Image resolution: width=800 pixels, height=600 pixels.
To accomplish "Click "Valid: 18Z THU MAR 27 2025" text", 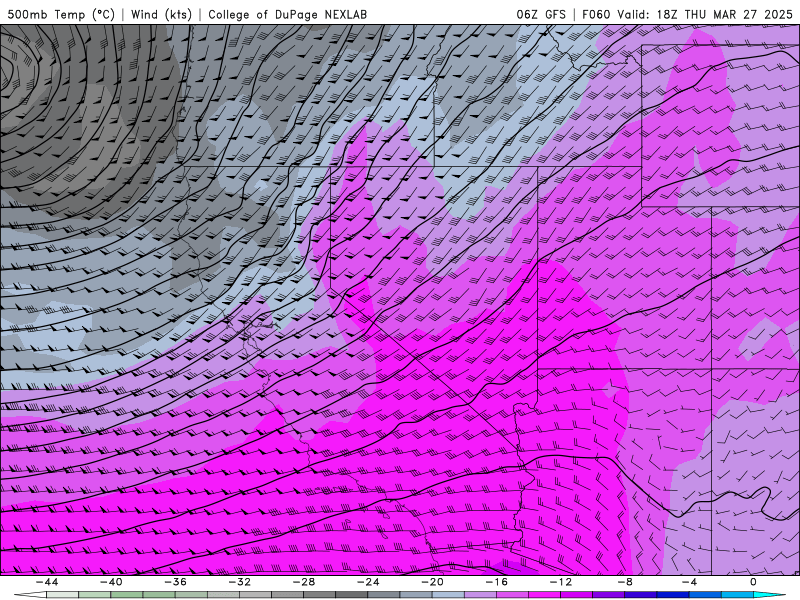I will click(x=705, y=14).
